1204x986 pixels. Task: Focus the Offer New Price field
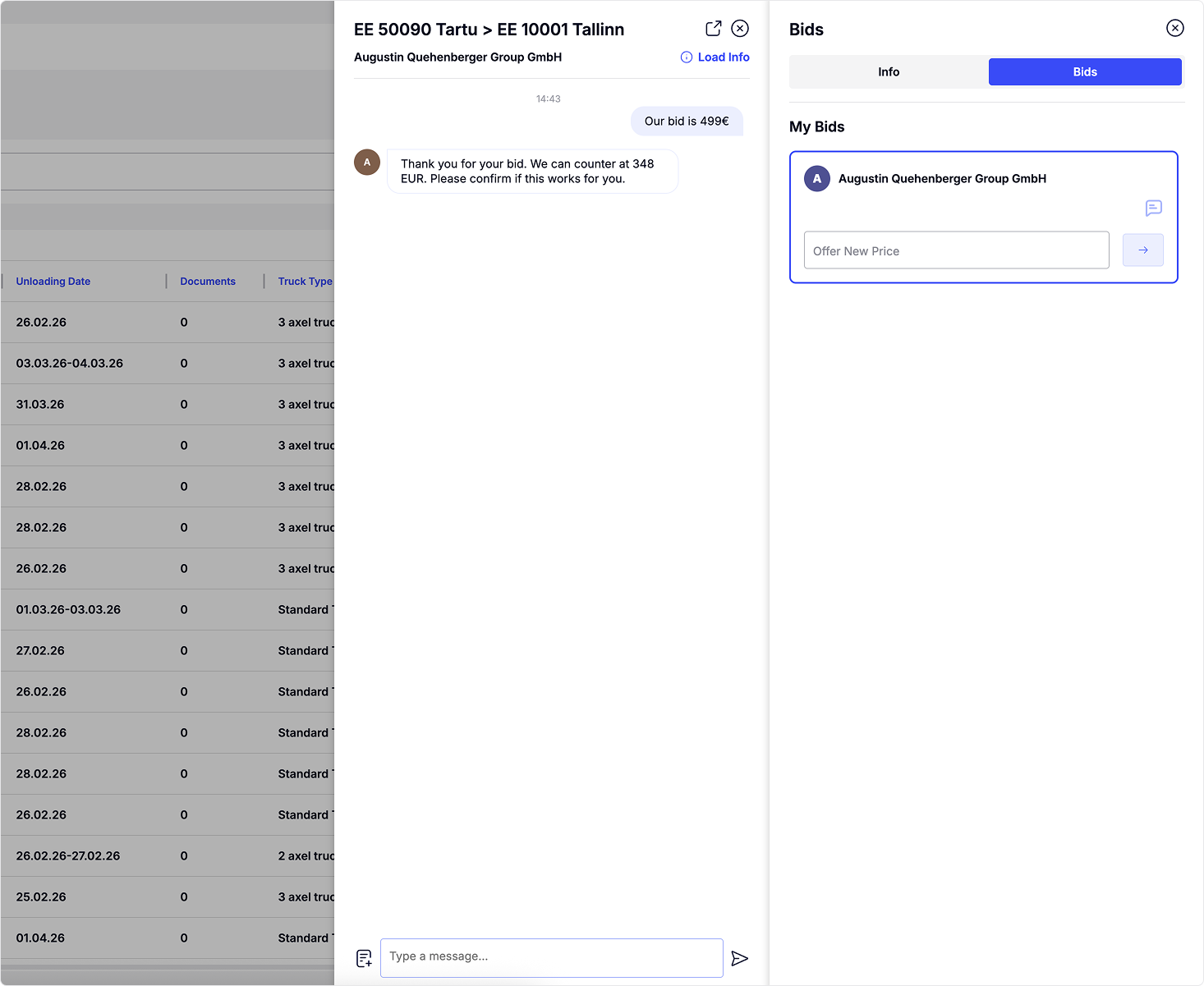956,250
